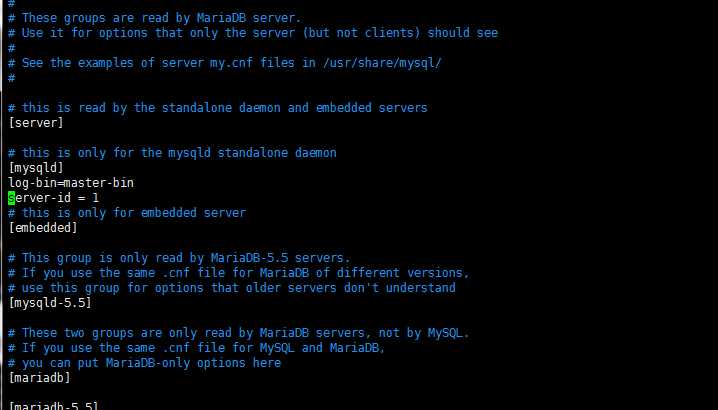Click 'MariaDB-only options here' comment

pyautogui.click(x=144, y=363)
